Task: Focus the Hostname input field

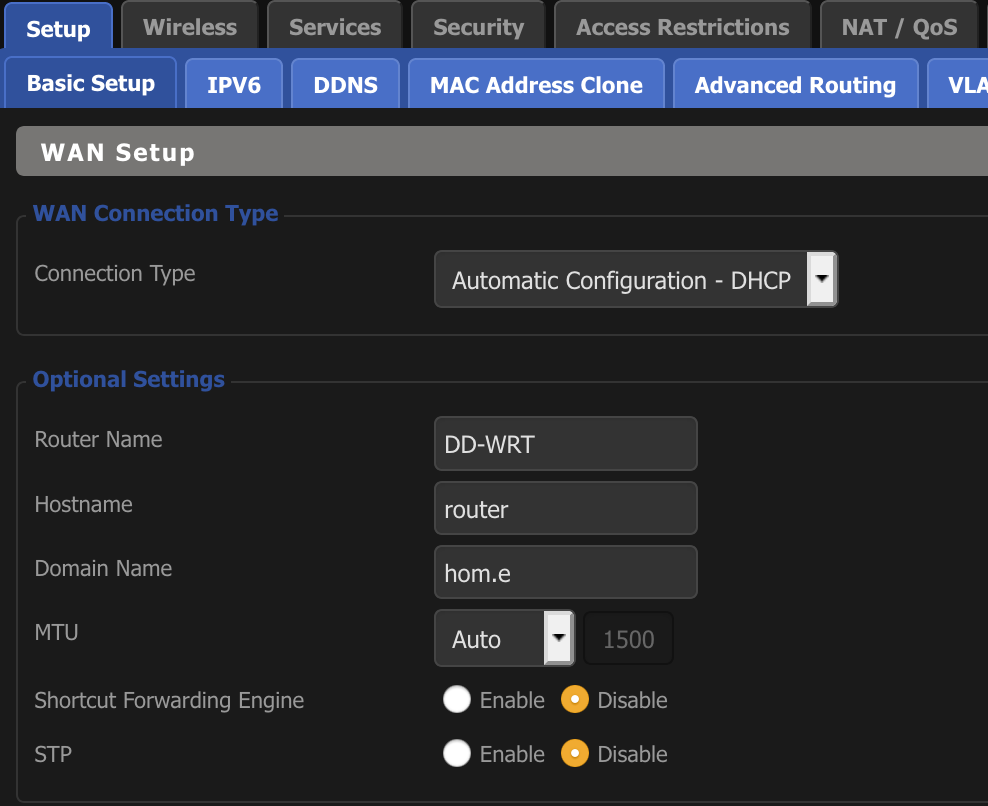Action: pos(565,509)
